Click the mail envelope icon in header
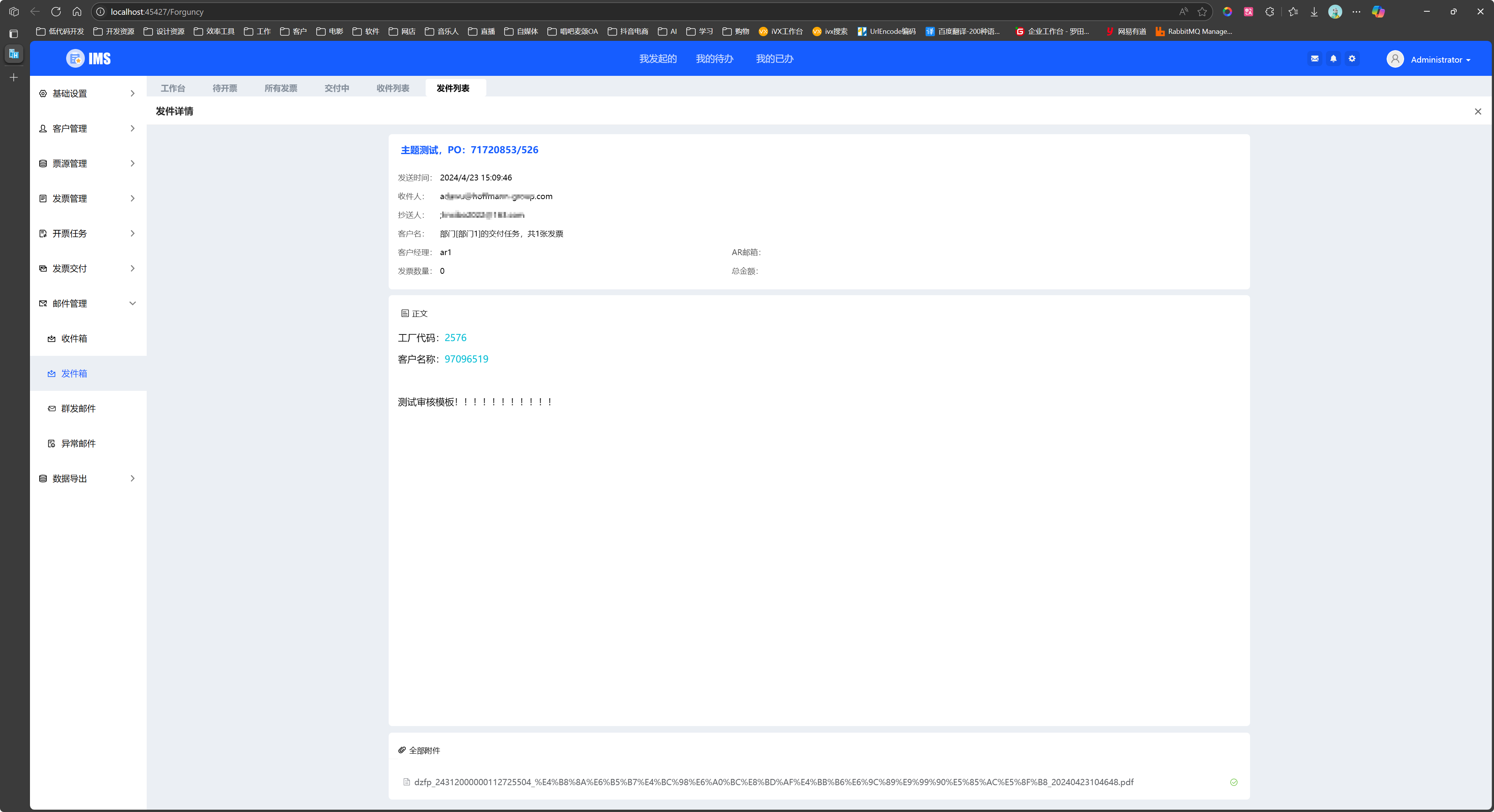 [x=1314, y=59]
